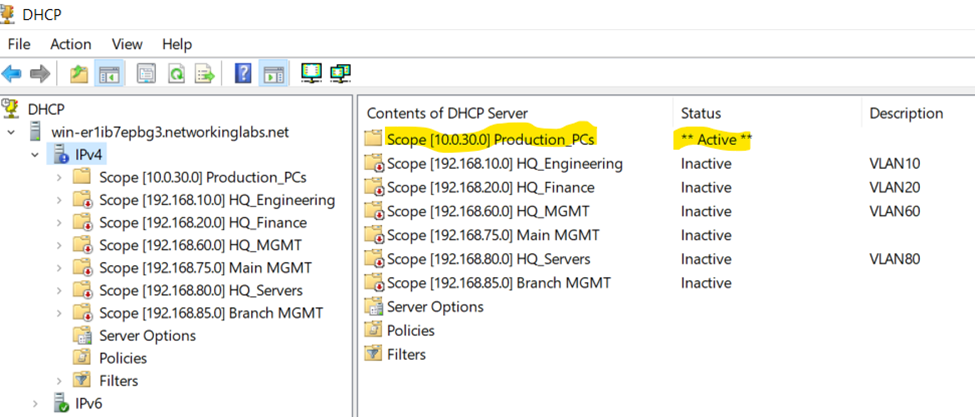The width and height of the screenshot is (975, 417).
Task: Open the blue Help question mark icon
Action: pos(243,74)
